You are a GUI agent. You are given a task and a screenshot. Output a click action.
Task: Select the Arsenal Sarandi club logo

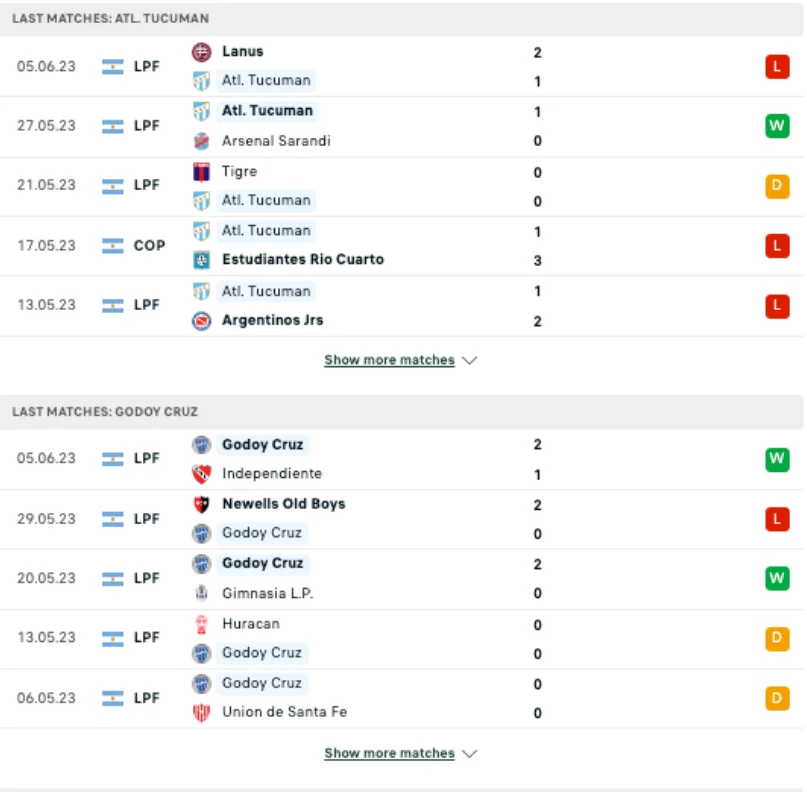[199, 141]
